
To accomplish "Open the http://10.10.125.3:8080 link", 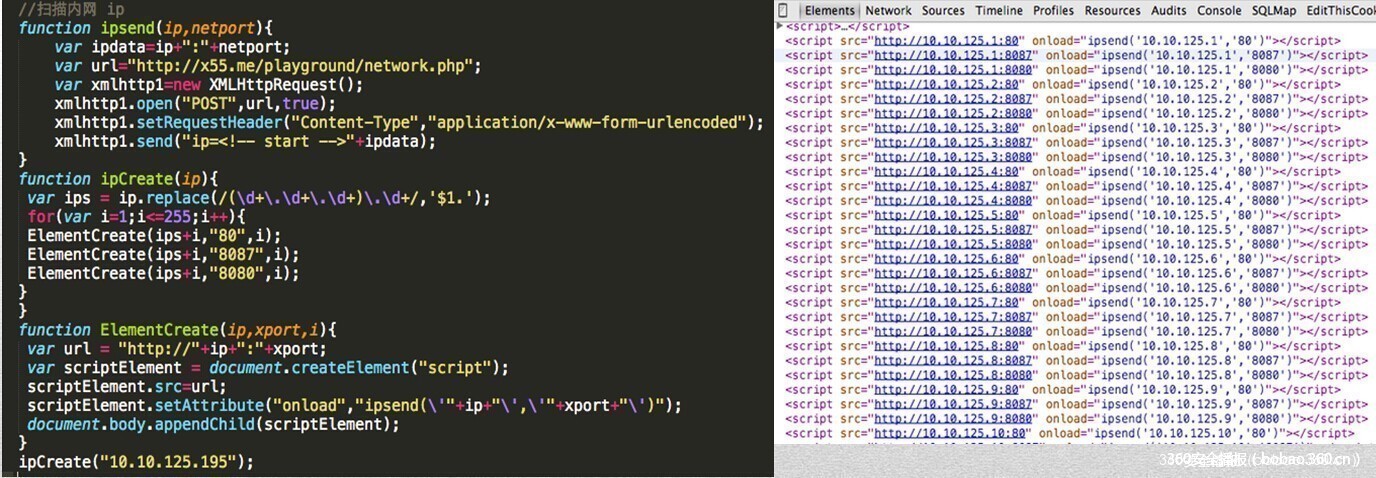I will coord(953,158).
